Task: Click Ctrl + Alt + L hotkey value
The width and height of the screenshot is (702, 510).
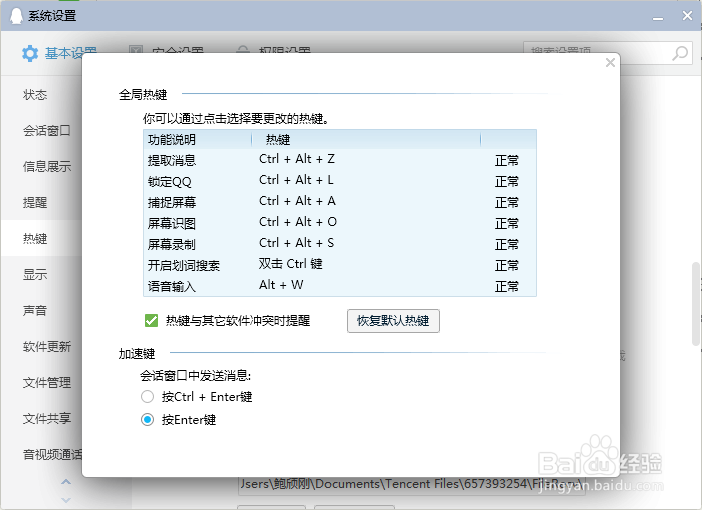Action: click(x=296, y=180)
